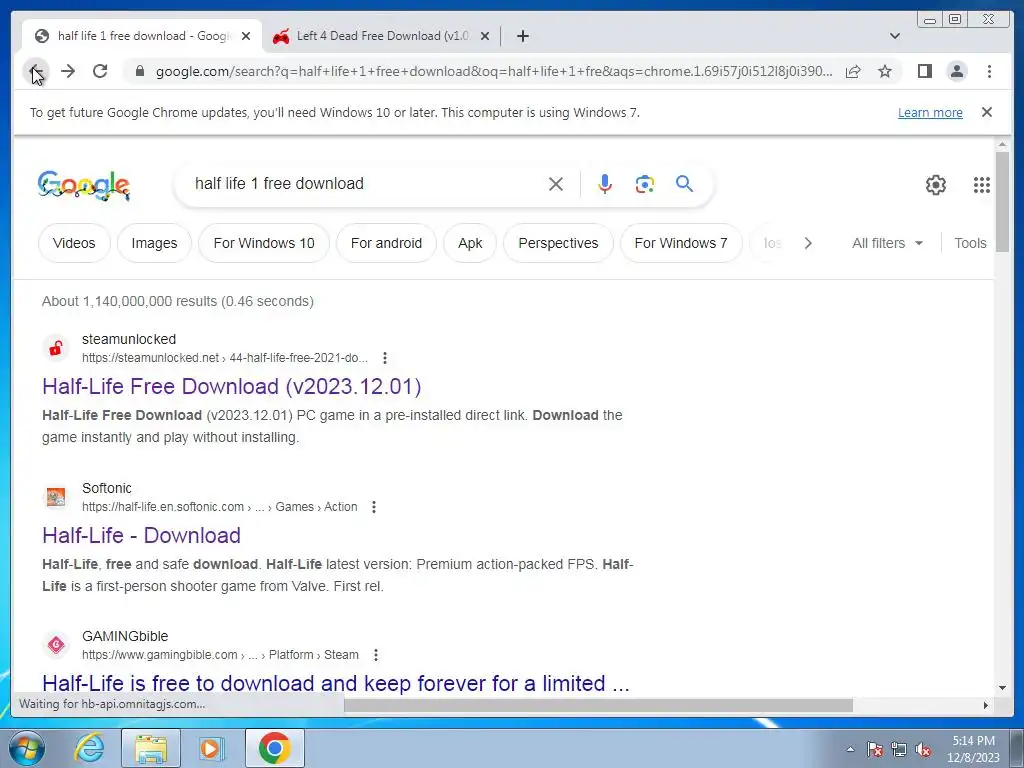Open the Chrome profile avatar
This screenshot has width=1024, height=768.
957,71
